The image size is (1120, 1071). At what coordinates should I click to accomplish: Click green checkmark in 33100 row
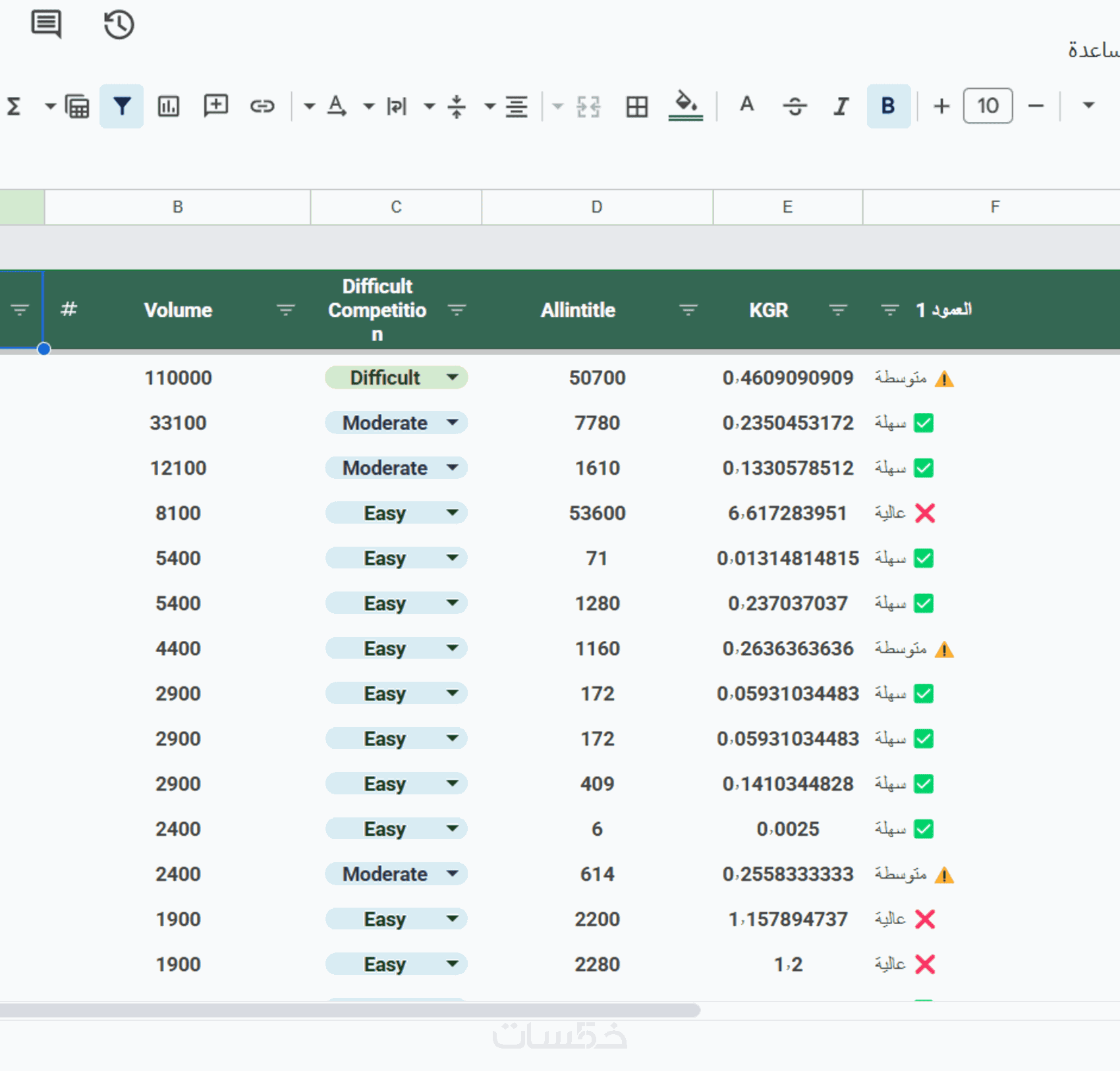click(924, 423)
